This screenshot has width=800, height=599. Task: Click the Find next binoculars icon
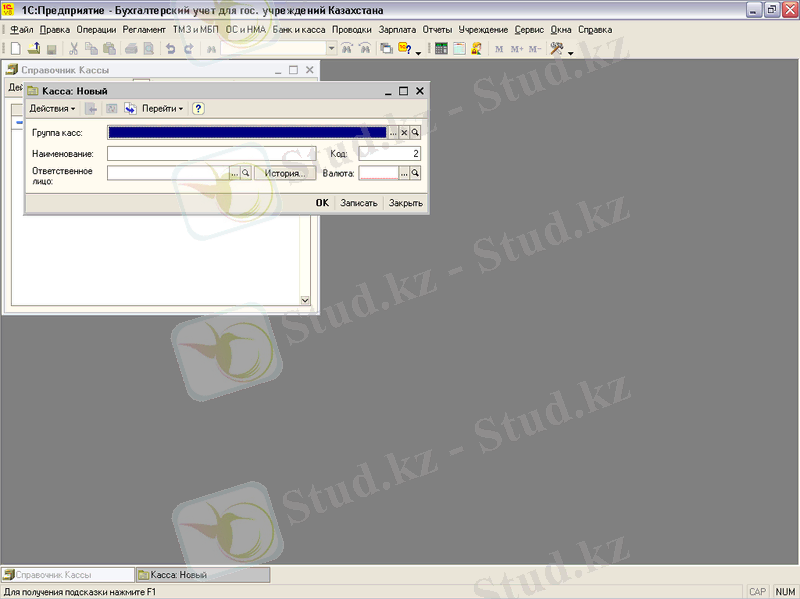[347, 48]
